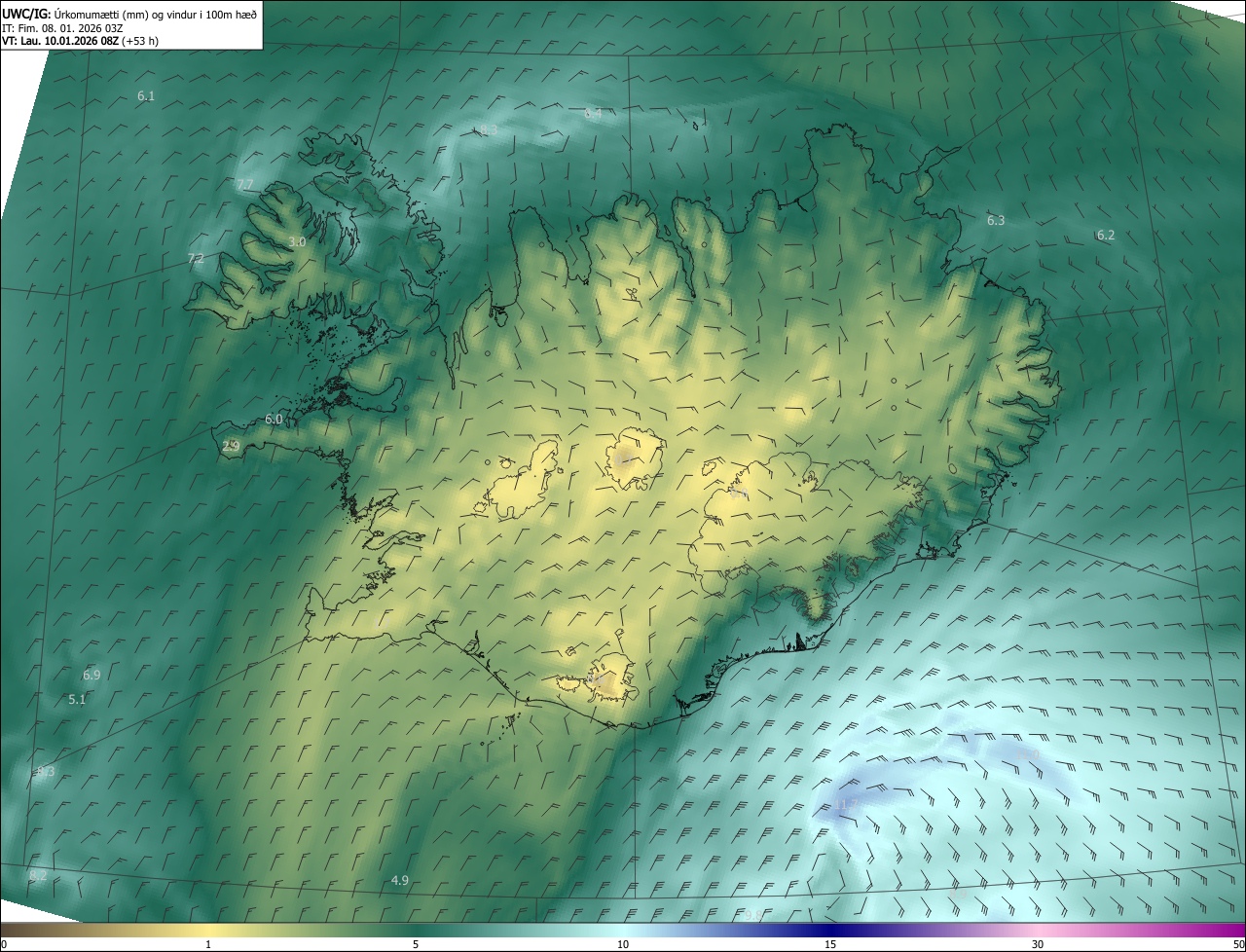Select the 11.0 value label
Image resolution: width=1246 pixels, height=952 pixels.
coord(1028,754)
